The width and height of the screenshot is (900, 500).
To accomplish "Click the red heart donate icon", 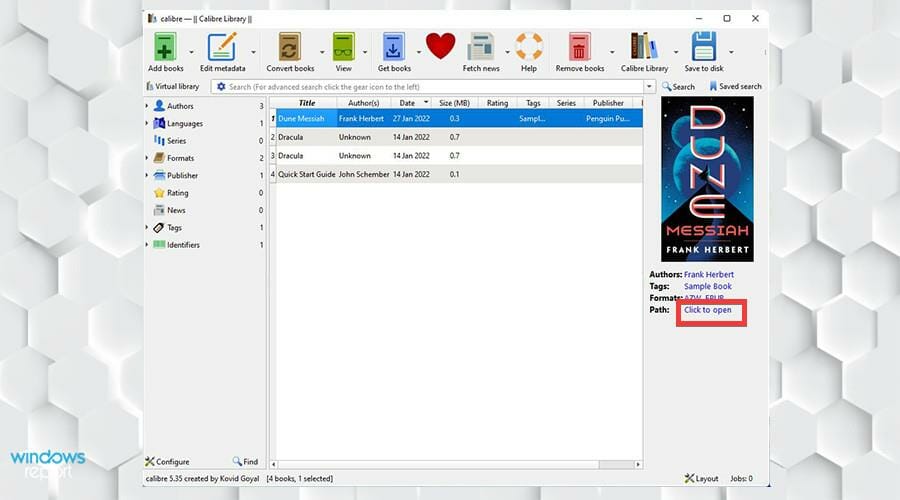I will click(x=441, y=46).
